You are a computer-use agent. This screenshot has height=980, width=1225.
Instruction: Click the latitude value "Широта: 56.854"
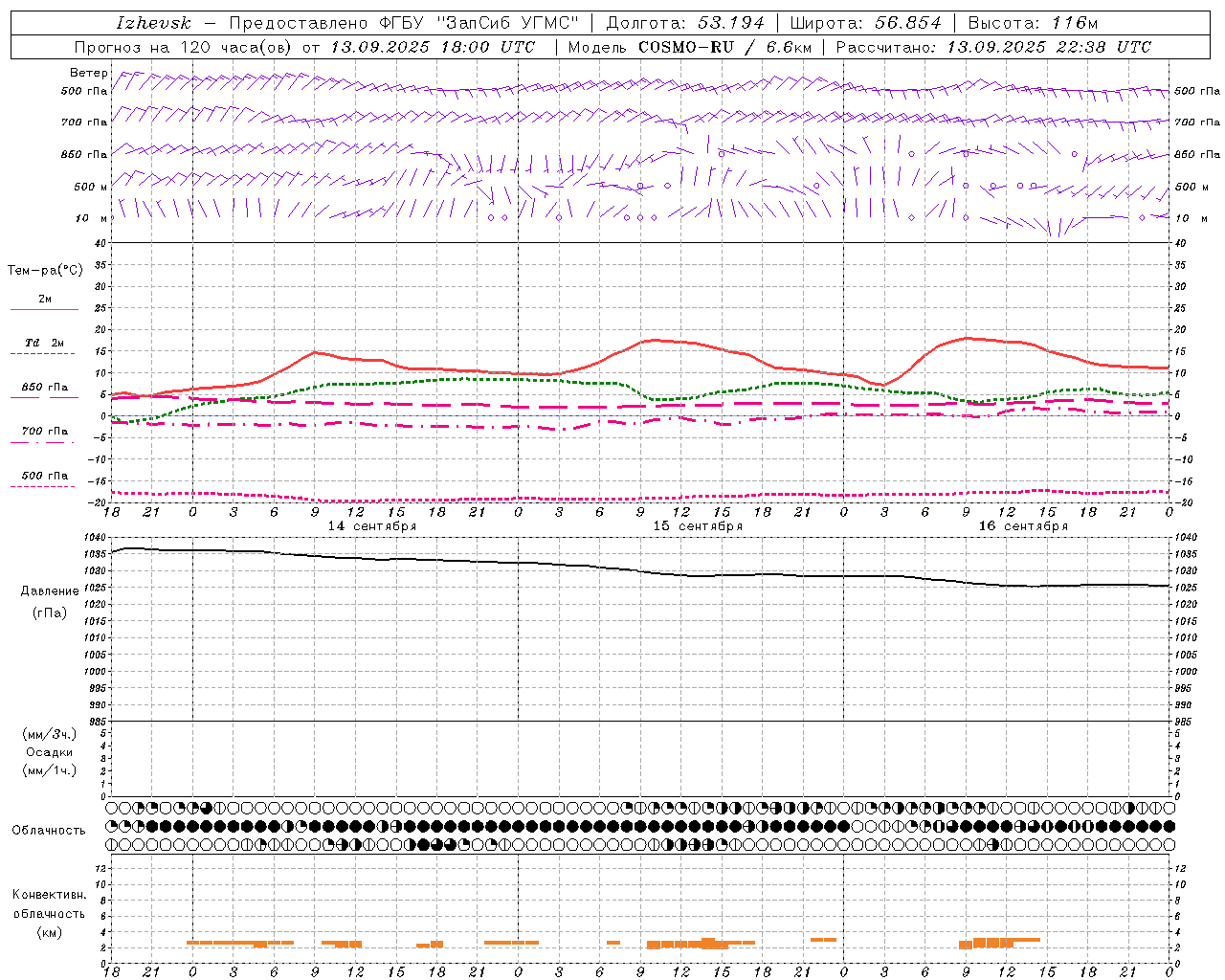(865, 23)
